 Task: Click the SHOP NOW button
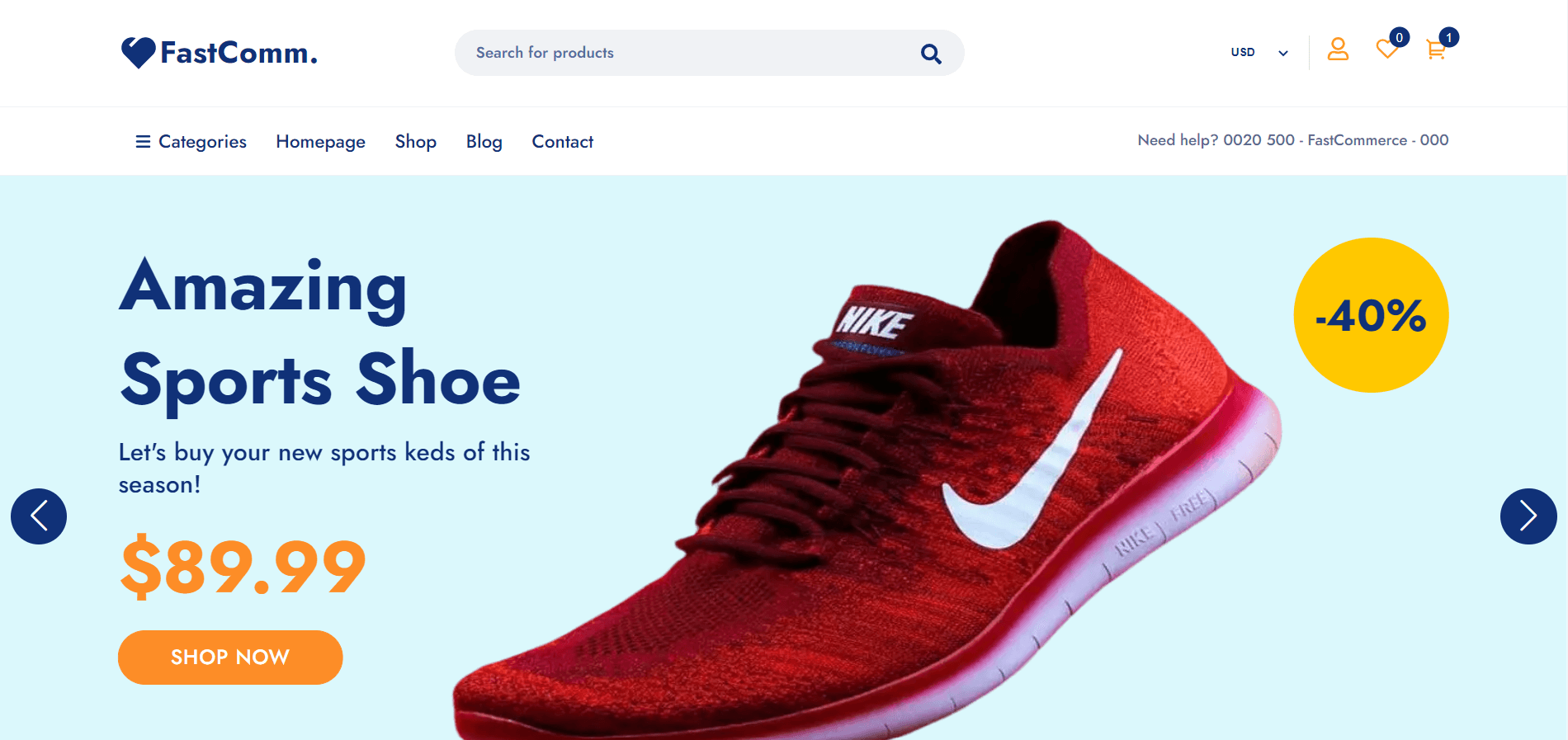pyautogui.click(x=230, y=658)
